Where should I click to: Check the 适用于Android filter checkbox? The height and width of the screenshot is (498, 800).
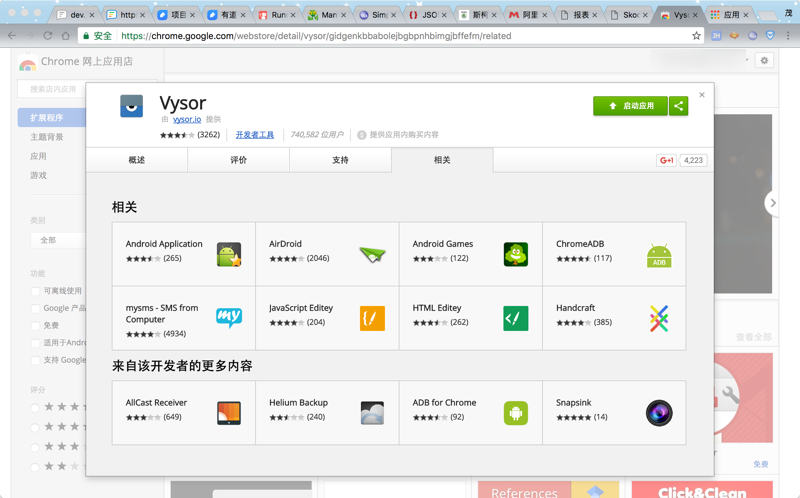pos(35,343)
